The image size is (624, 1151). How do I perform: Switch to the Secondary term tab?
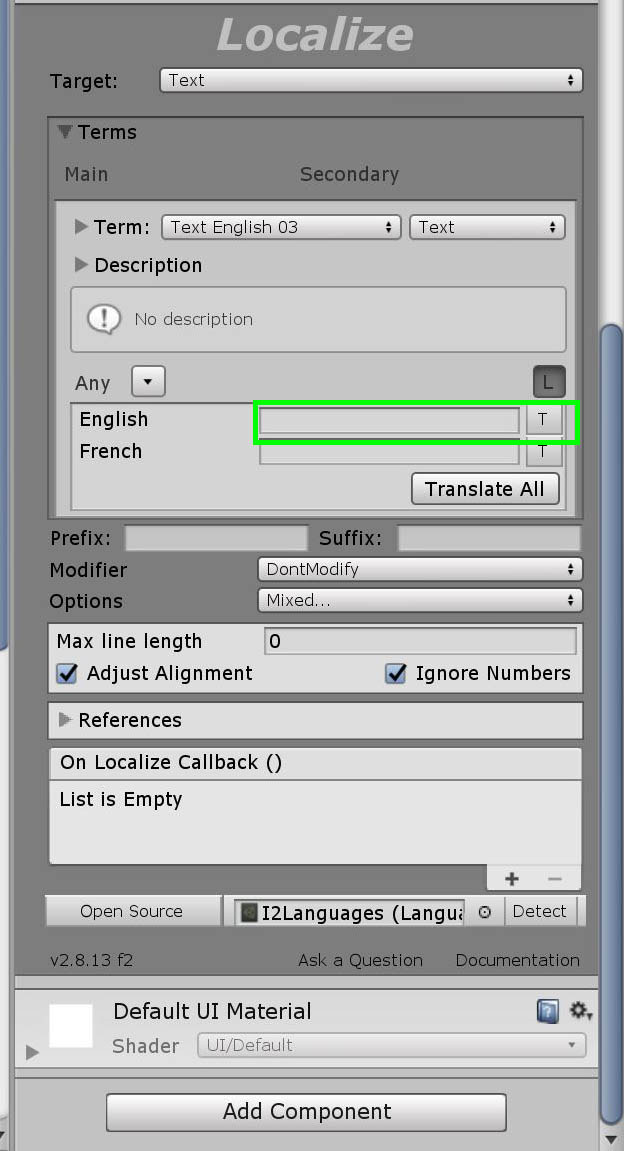pyautogui.click(x=349, y=175)
